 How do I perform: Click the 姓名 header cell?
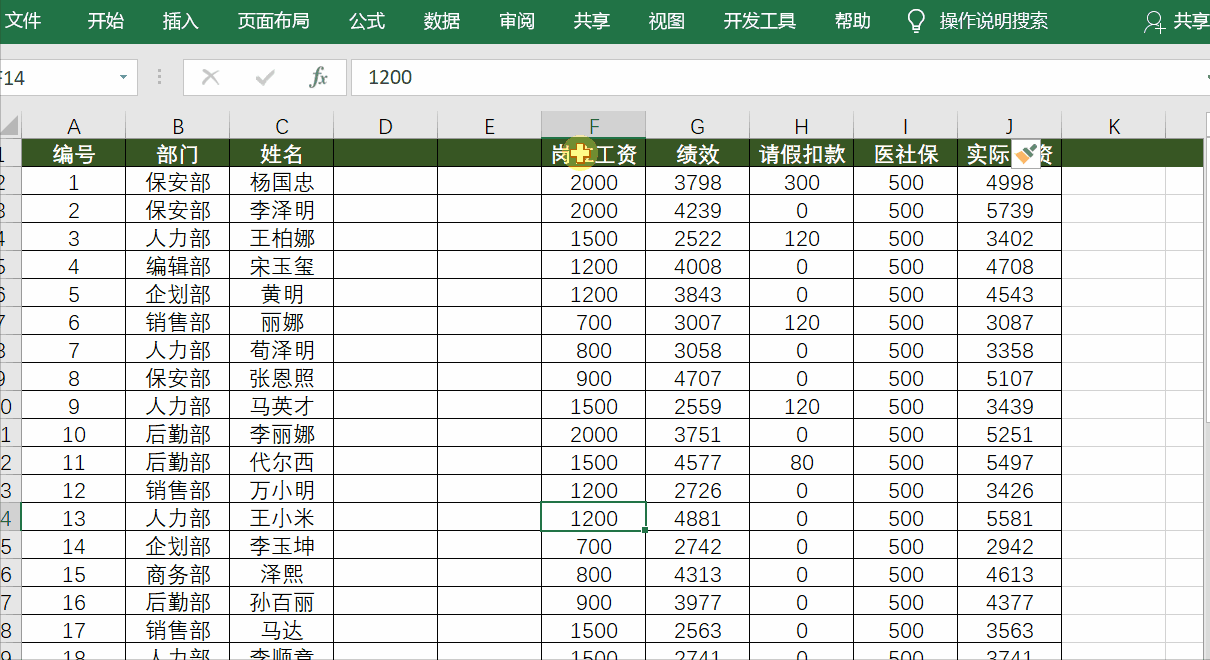282,154
